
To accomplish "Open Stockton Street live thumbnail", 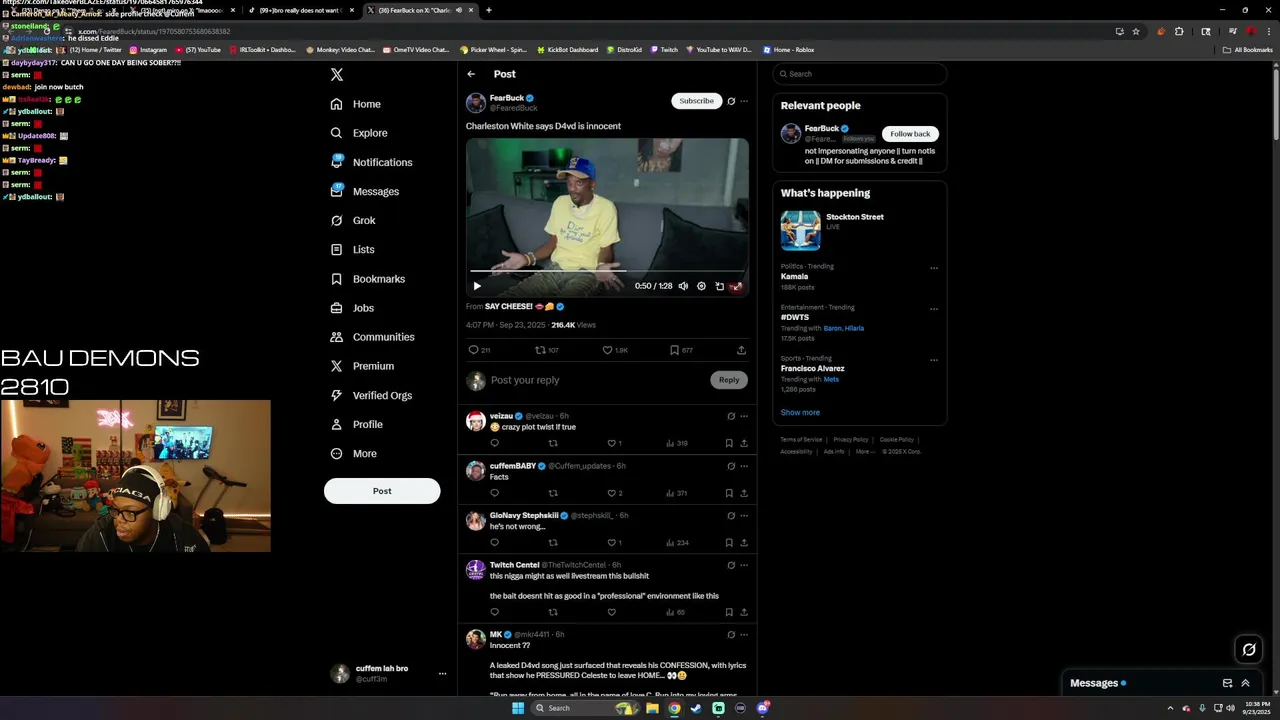I will pyautogui.click(x=800, y=231).
